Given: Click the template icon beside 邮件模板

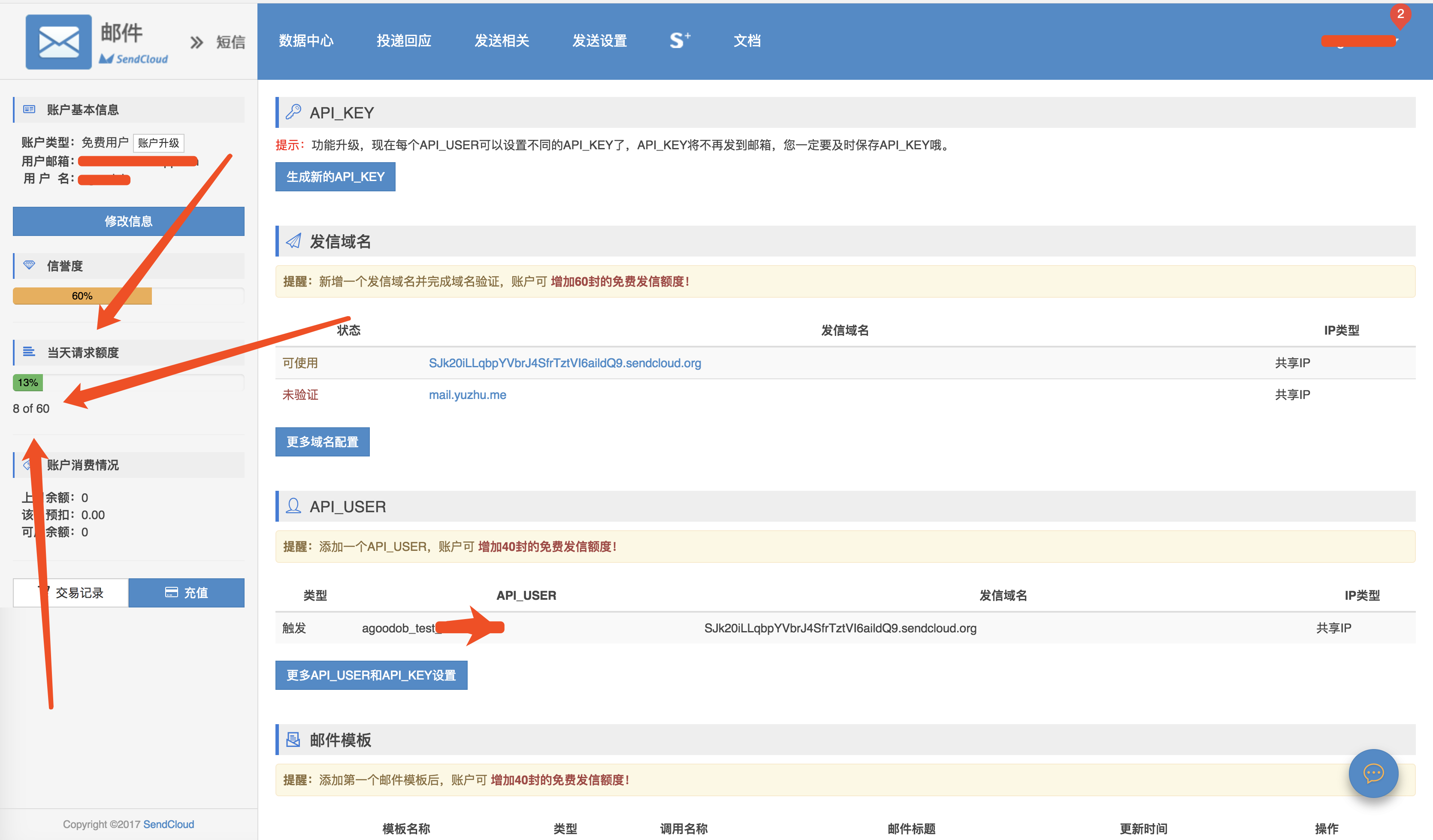Looking at the screenshot, I should coord(293,739).
